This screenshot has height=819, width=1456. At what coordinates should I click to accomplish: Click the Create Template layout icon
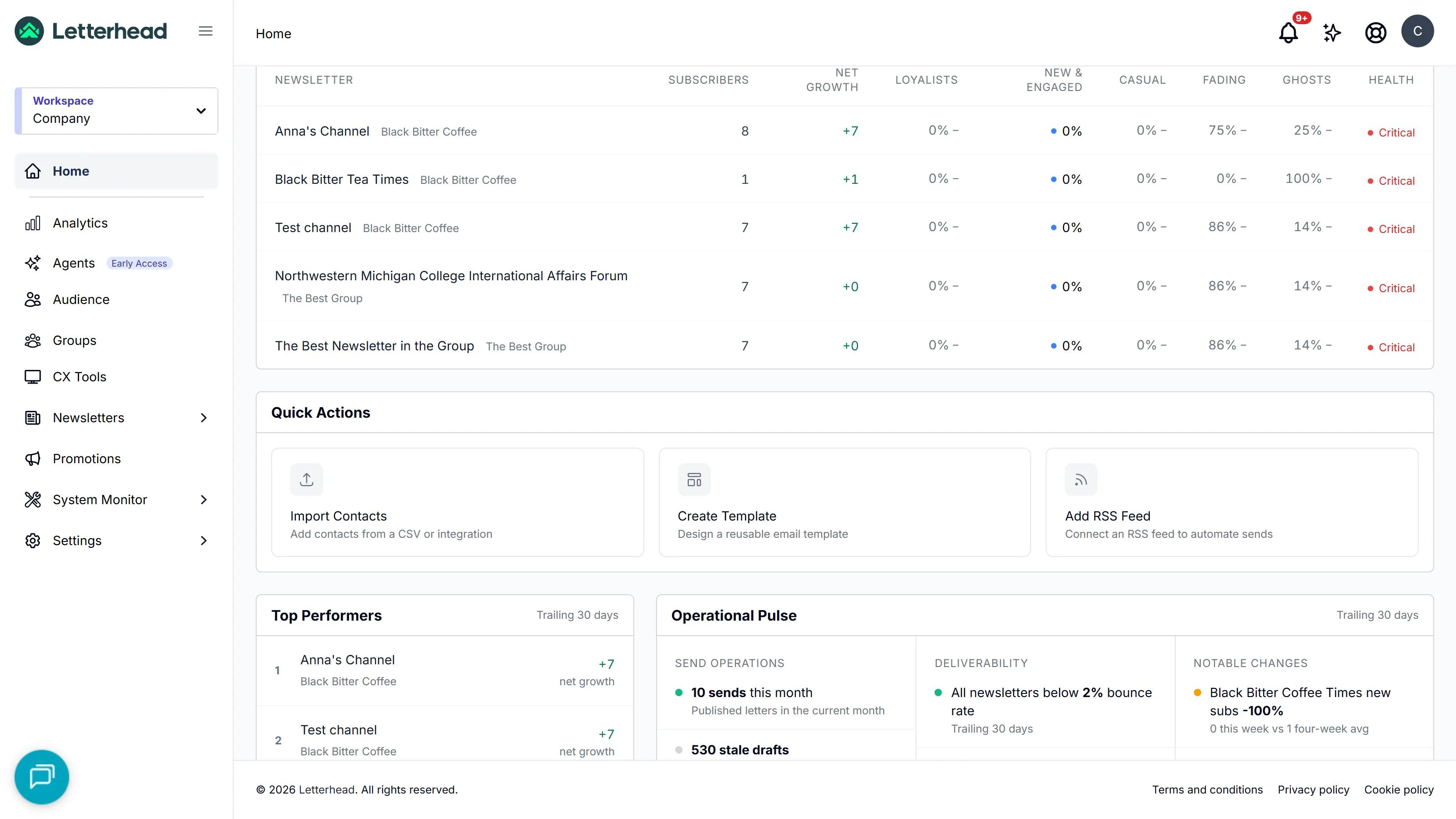pos(694,479)
